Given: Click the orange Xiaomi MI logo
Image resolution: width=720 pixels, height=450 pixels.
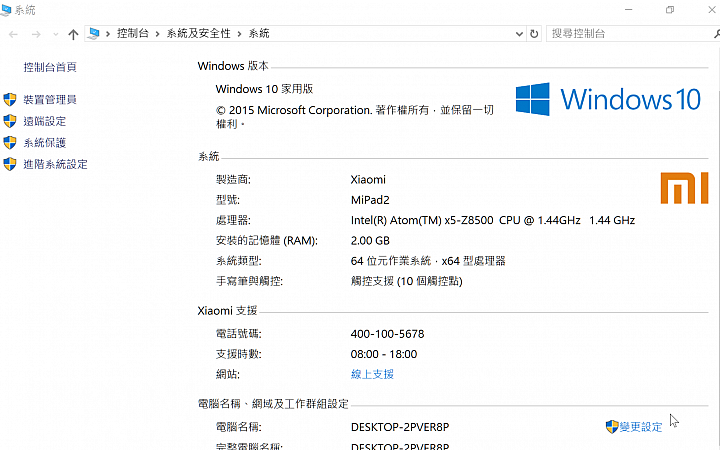Looking at the screenshot, I should 684,188.
